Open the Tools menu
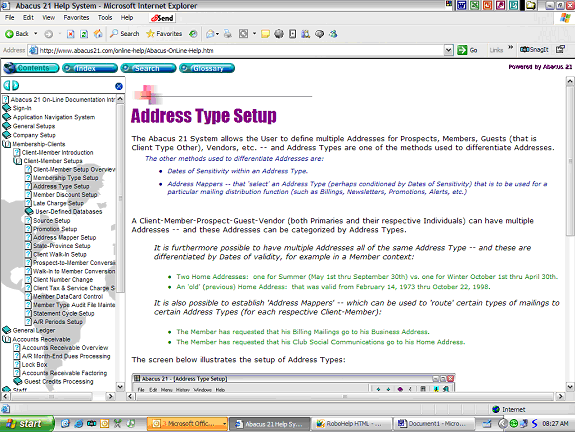The width and height of the screenshot is (575, 432). pyautogui.click(x=105, y=18)
